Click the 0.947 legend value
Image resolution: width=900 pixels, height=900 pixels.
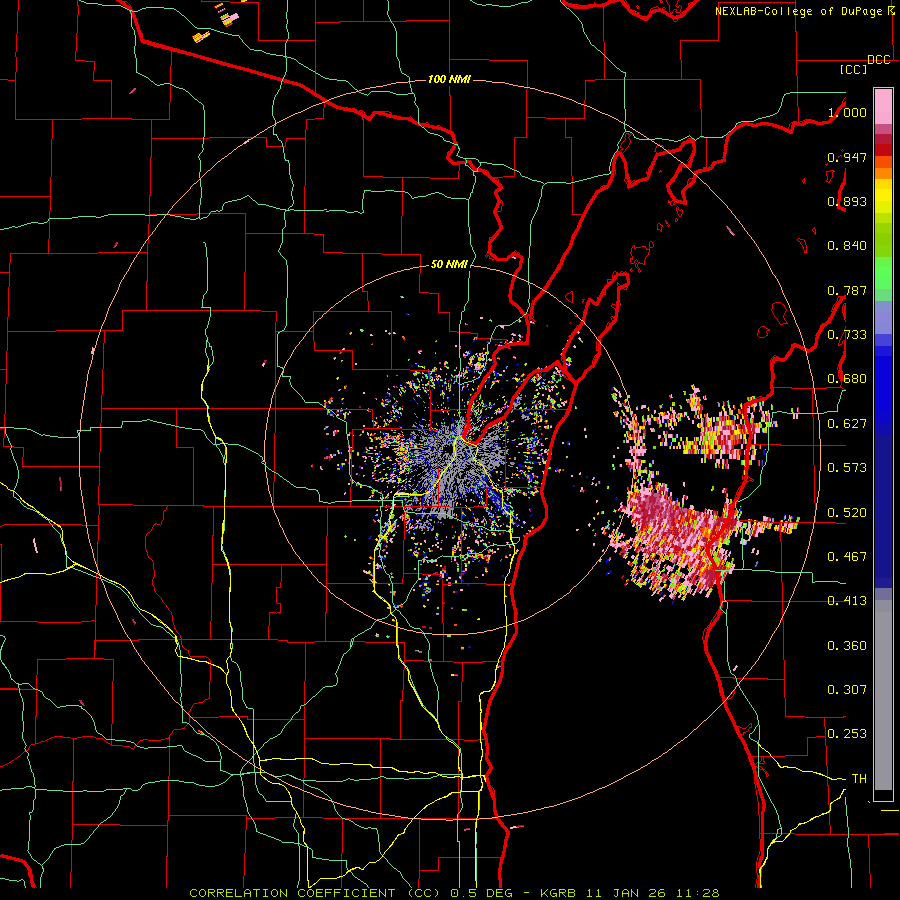tap(847, 157)
